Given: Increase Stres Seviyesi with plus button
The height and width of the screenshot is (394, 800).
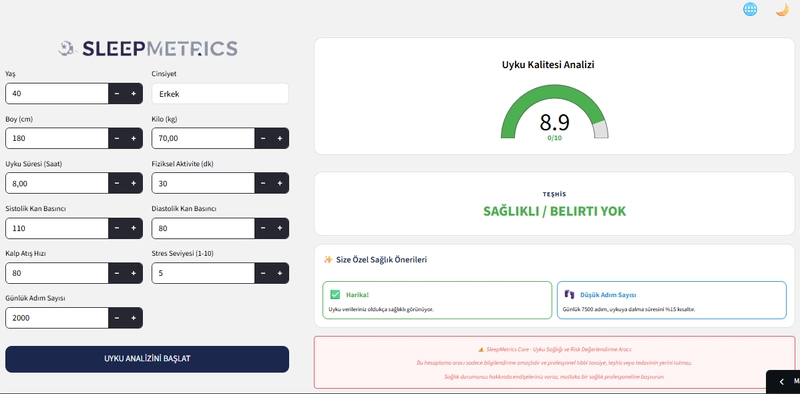Looking at the screenshot, I should point(280,273).
